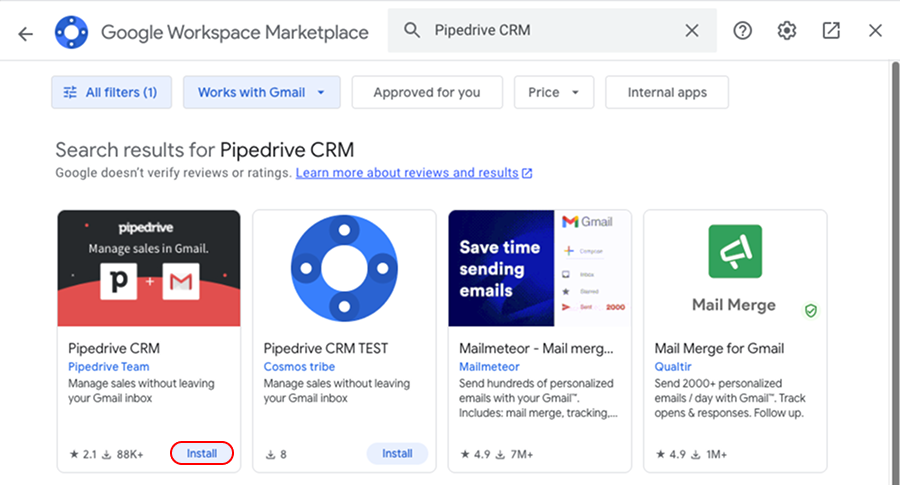Click in the Pipedrive CRM search field
Screen dimensions: 900x485
click(550, 31)
